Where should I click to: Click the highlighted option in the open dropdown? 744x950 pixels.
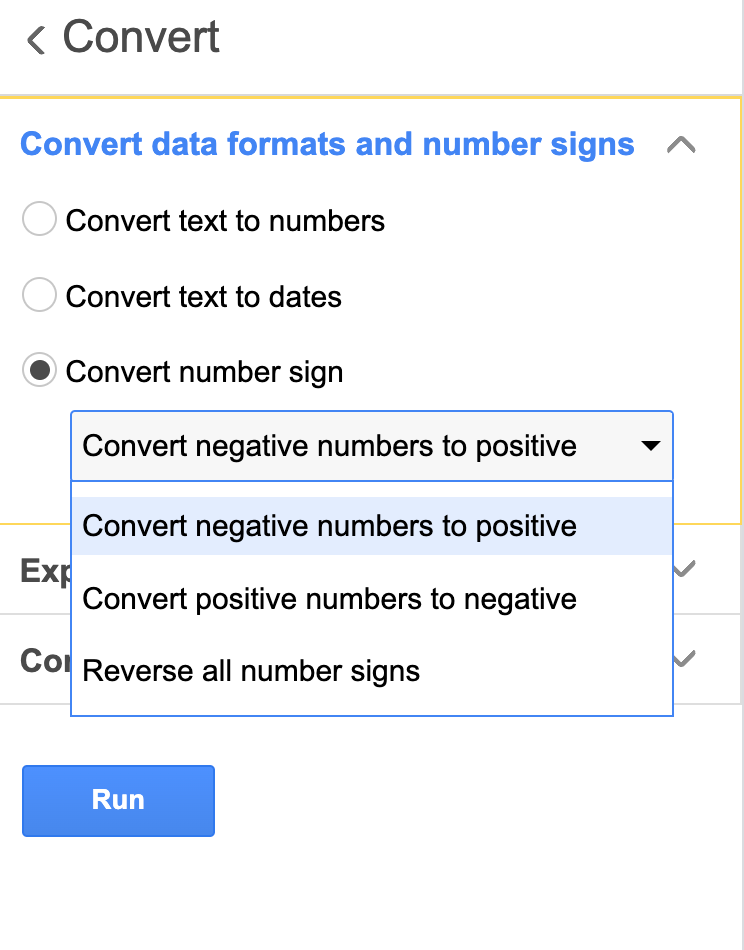click(x=330, y=525)
